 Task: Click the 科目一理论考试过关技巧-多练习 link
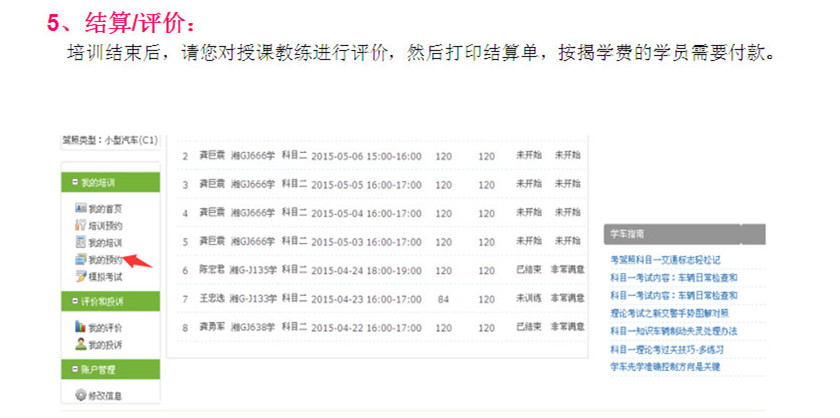666,349
